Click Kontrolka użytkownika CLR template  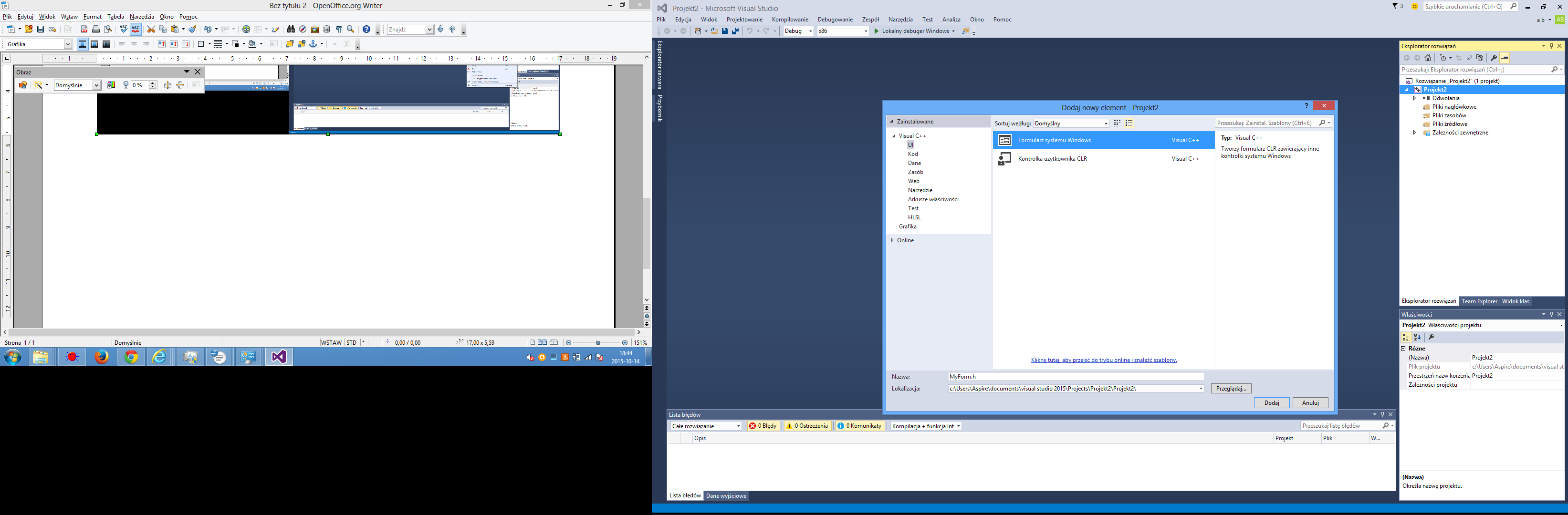(x=1104, y=159)
